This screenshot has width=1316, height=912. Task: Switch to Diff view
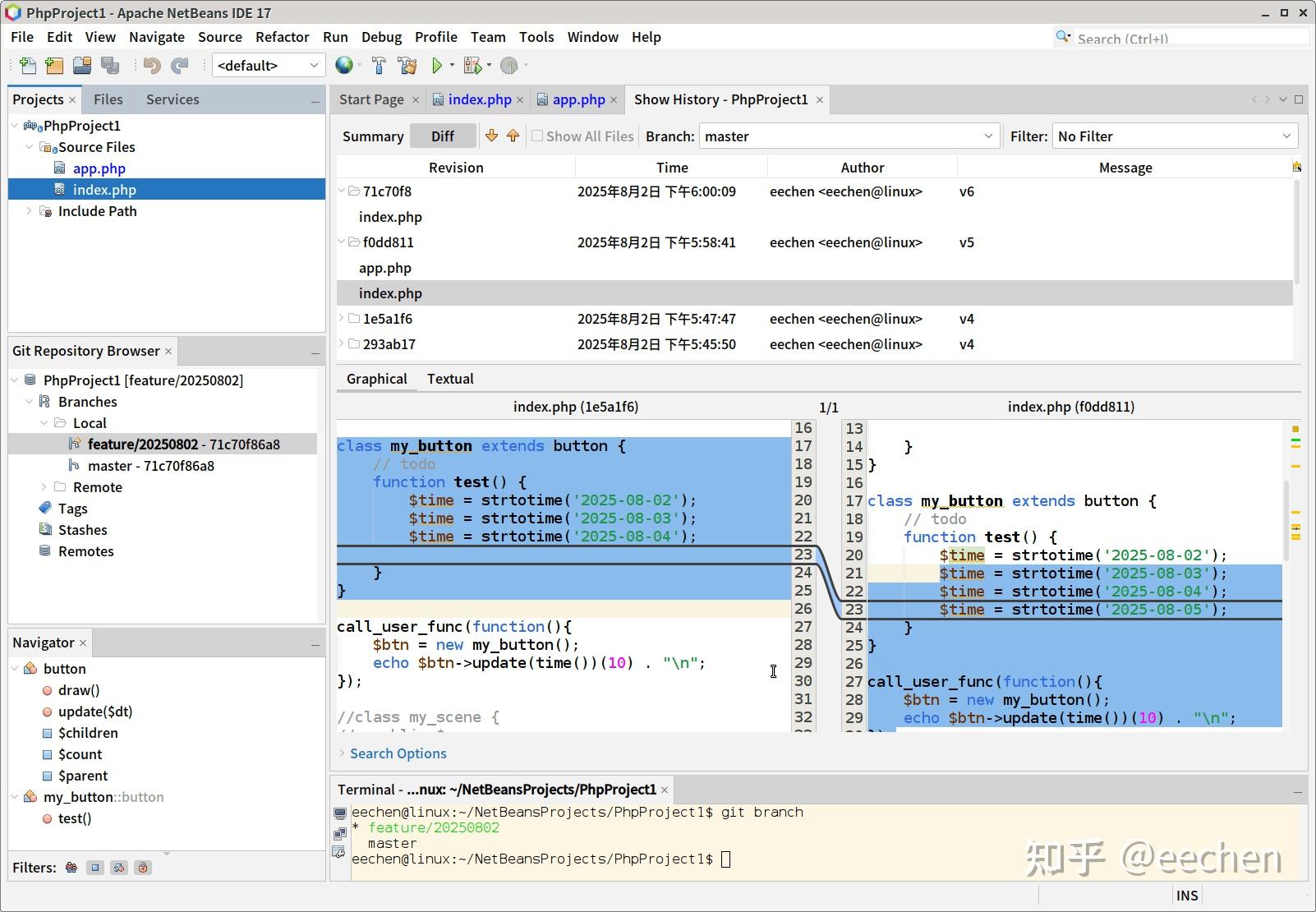coord(443,136)
